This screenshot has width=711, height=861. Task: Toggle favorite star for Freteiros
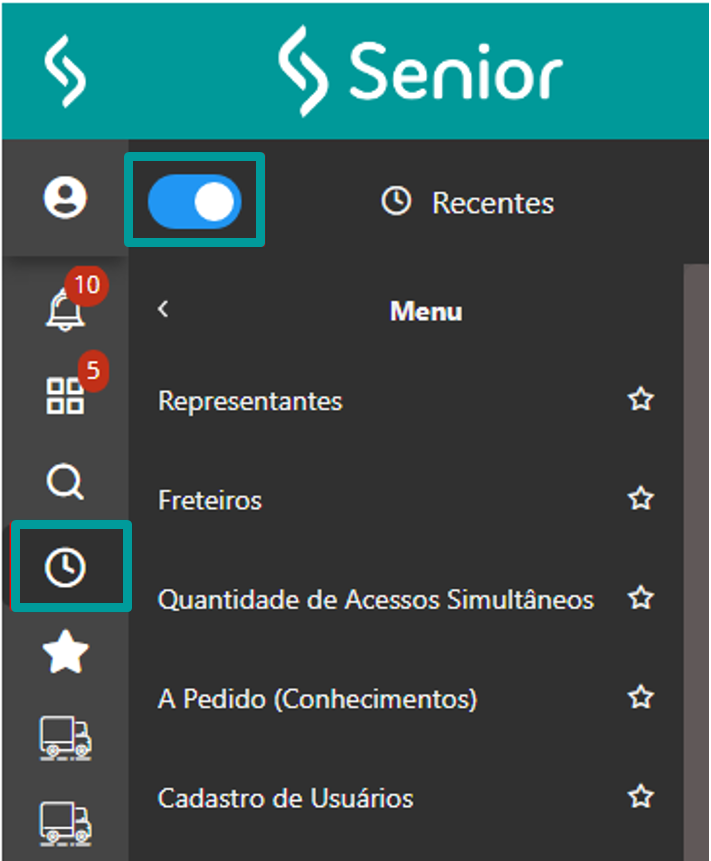point(640,499)
